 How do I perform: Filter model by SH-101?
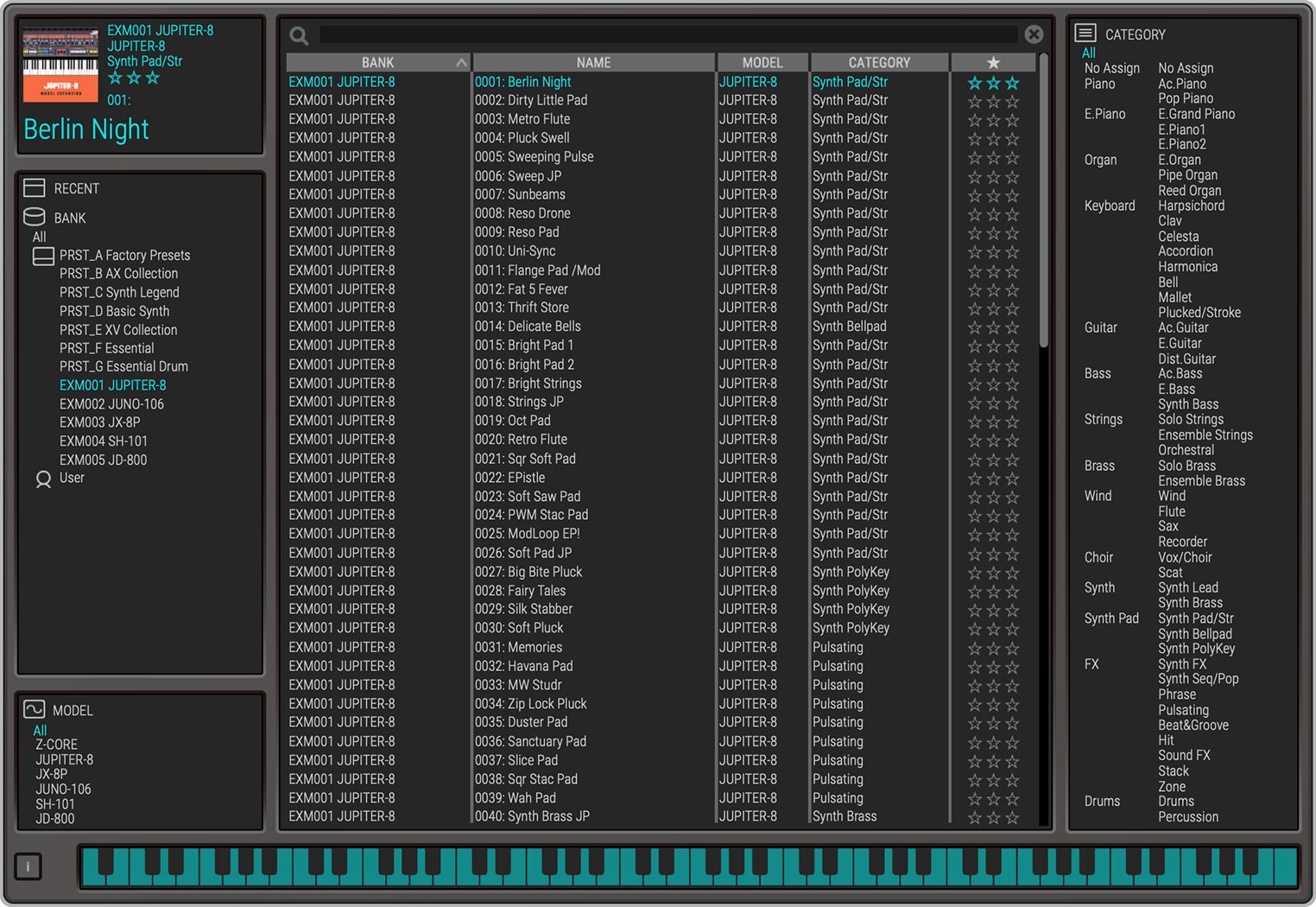click(x=54, y=803)
